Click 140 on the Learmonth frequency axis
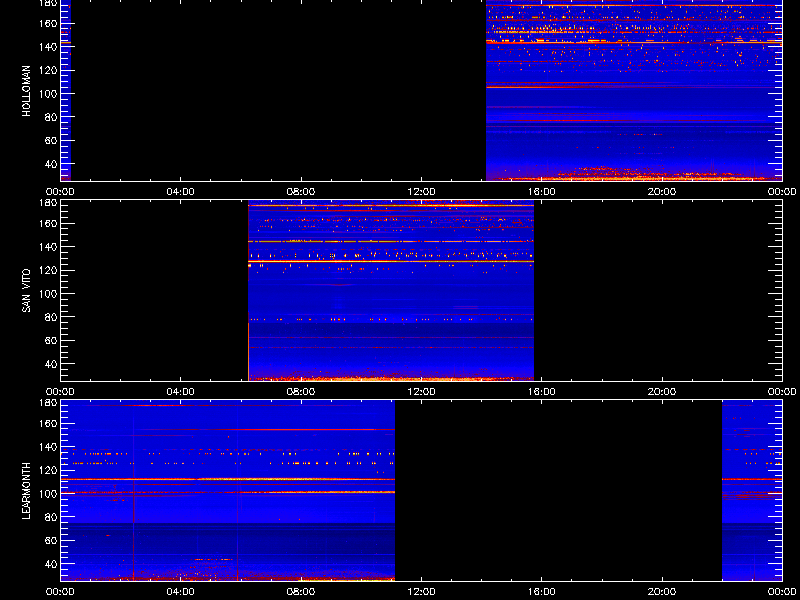The width and height of the screenshot is (800, 600). [x=49, y=447]
